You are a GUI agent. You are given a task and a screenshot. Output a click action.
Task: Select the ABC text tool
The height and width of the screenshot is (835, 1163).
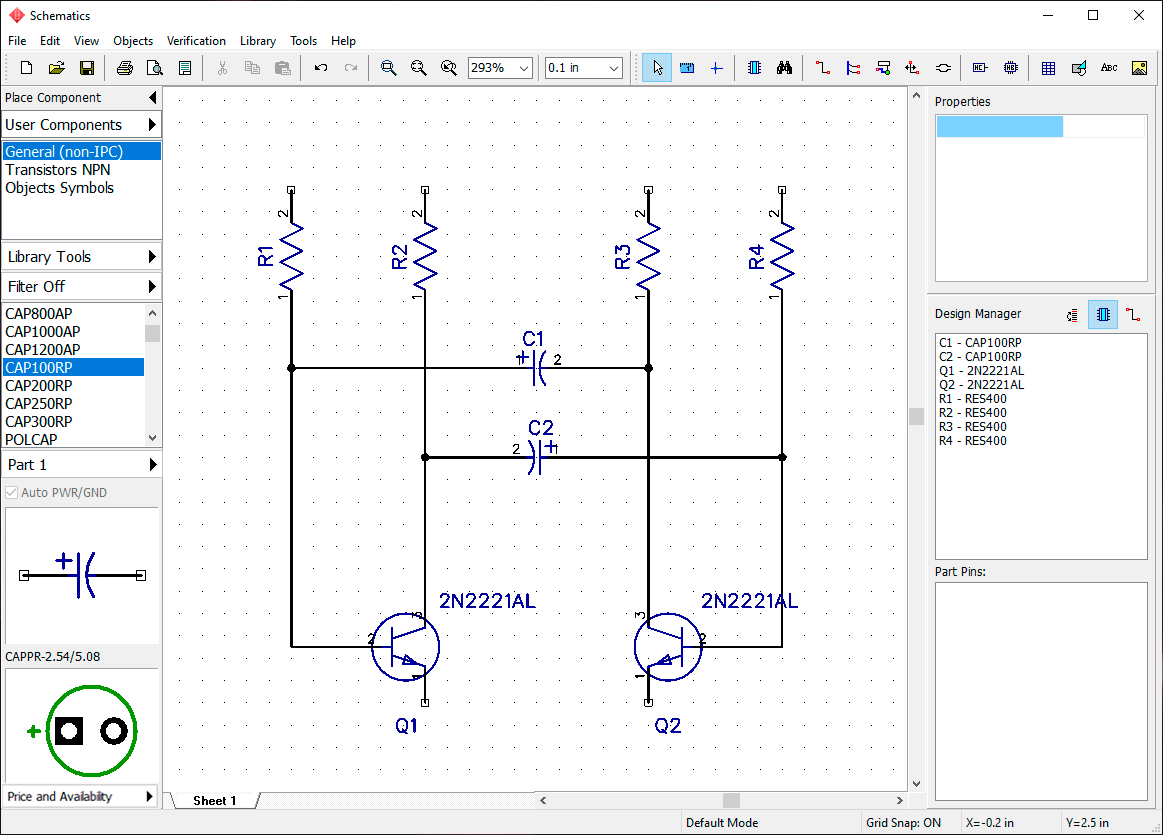(x=1109, y=67)
